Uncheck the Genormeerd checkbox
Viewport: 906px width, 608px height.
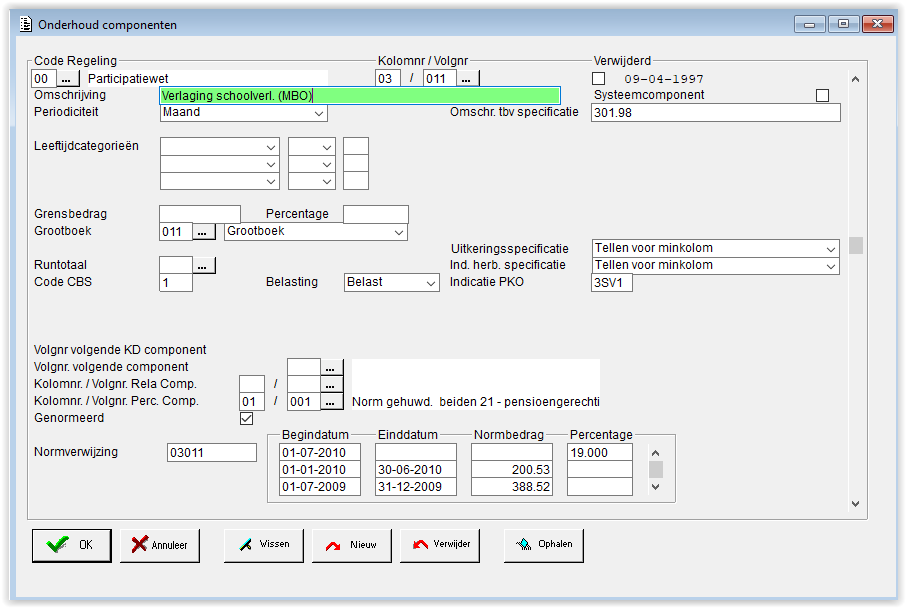click(247, 418)
